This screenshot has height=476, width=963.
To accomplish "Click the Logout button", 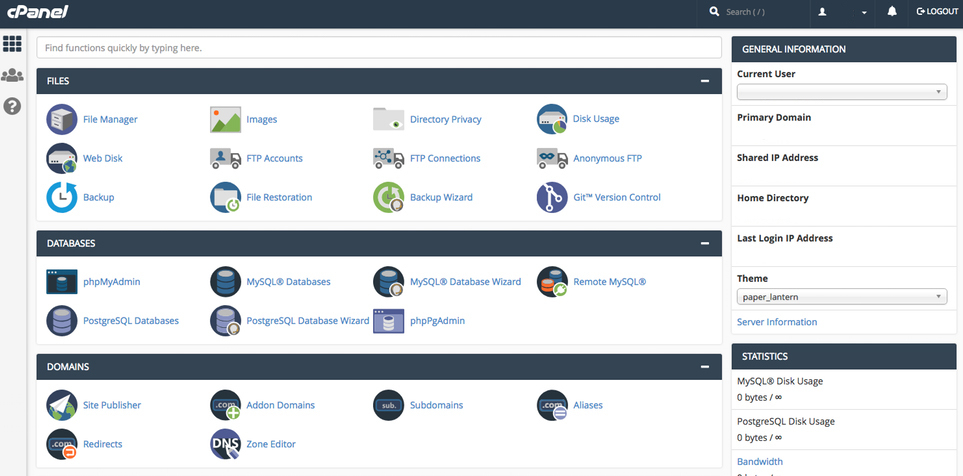I will coord(936,12).
